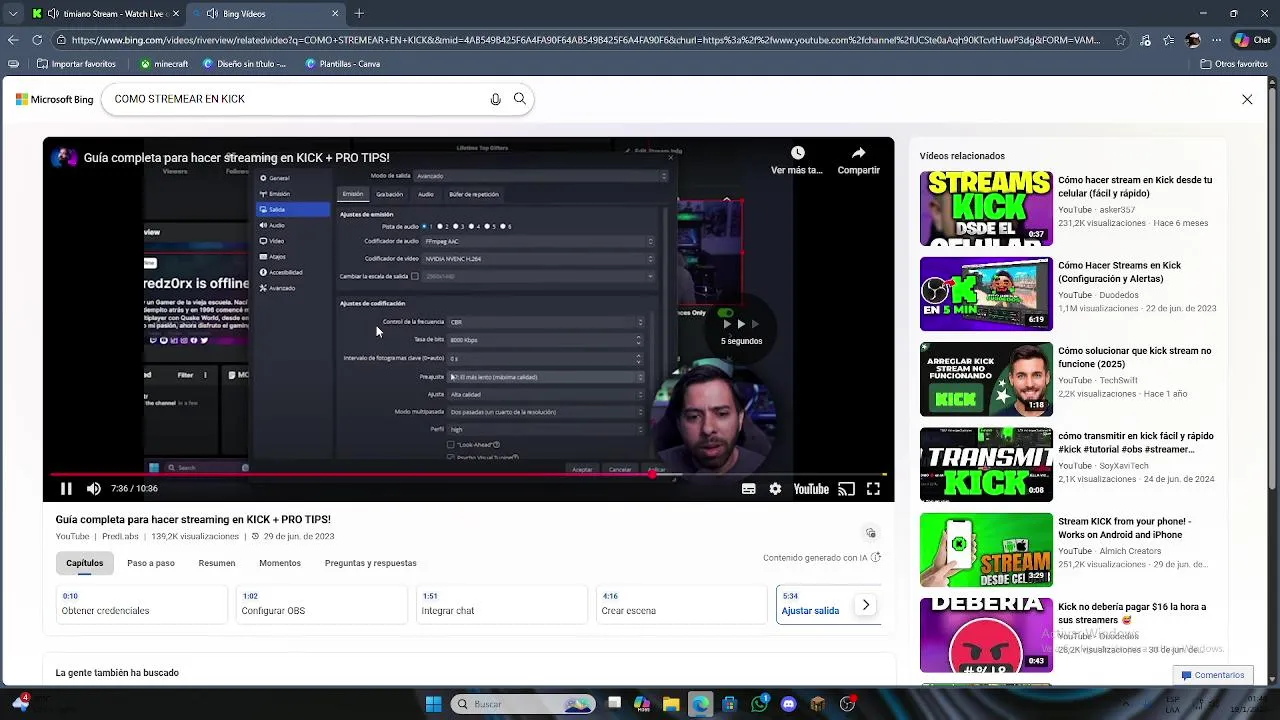Open the Comentarios feedback button
Screen dimensions: 1280x720
point(1213,675)
